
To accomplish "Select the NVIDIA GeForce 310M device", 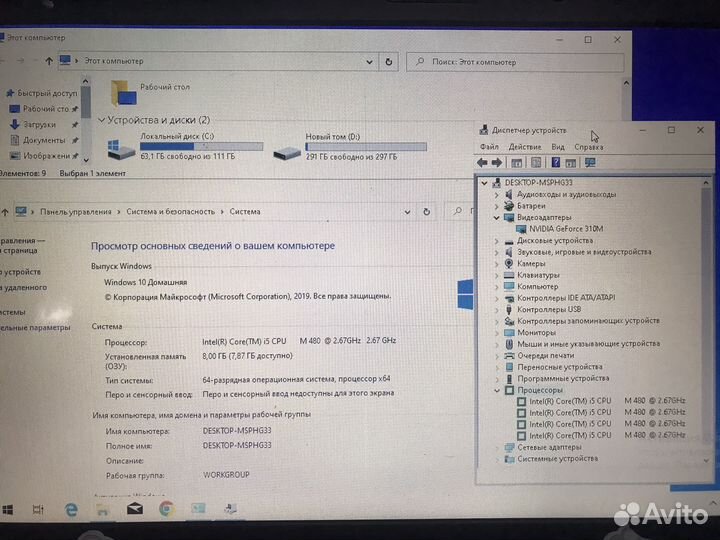I will coord(566,229).
